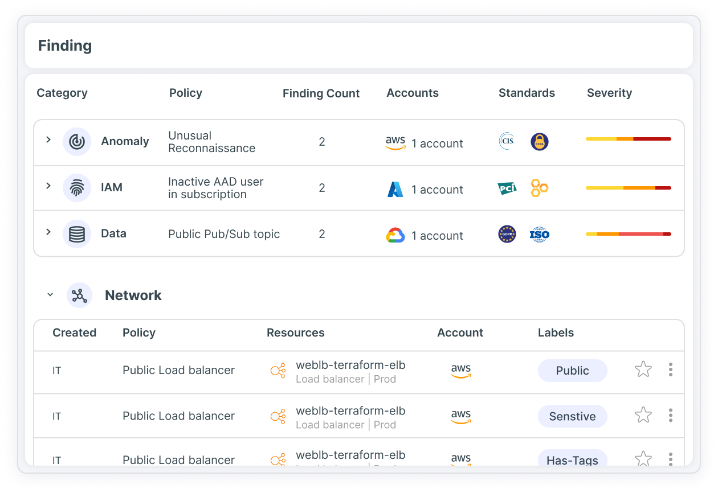Click the Azure logo in IAM row
718x493 pixels.
tap(395, 189)
